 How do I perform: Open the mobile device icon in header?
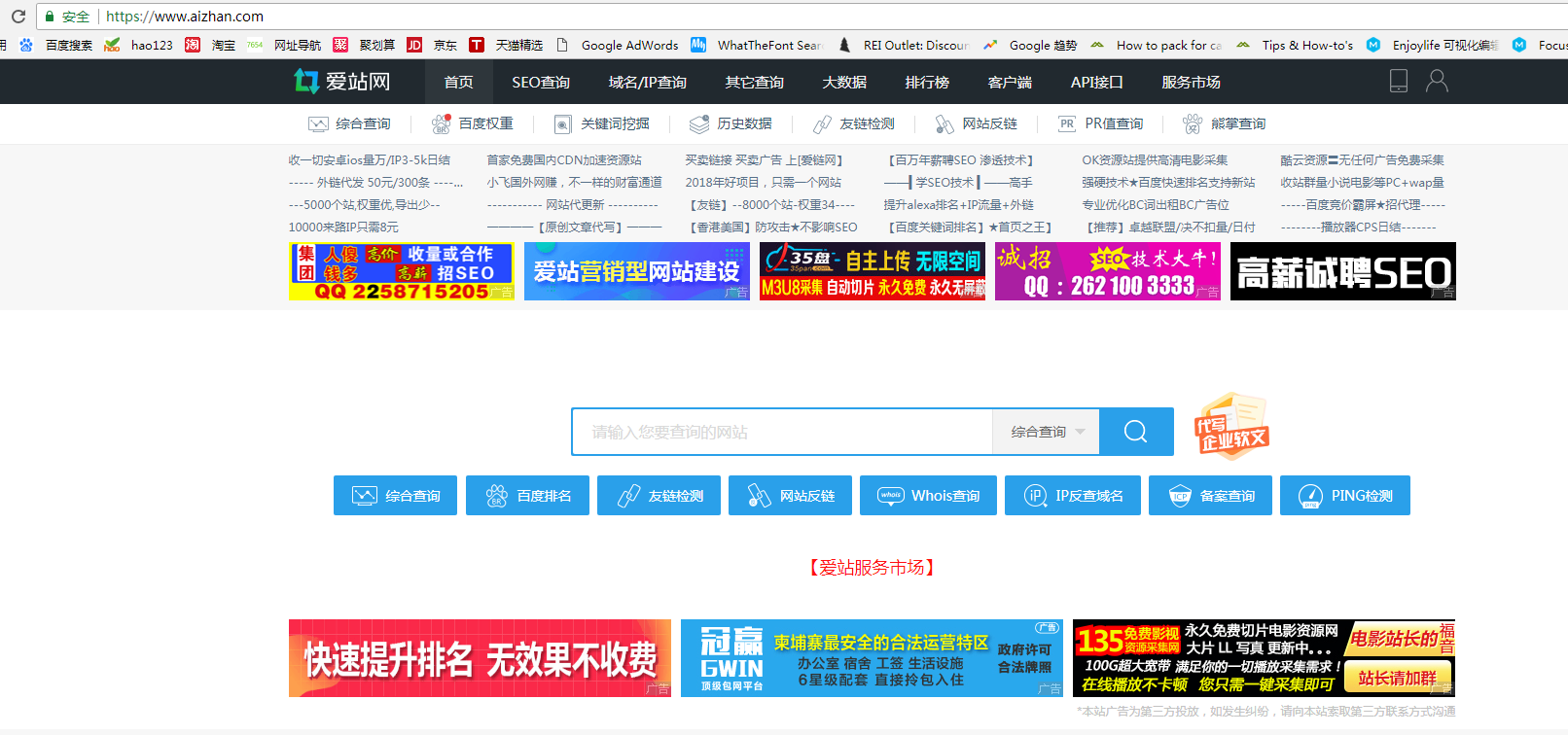[1399, 81]
